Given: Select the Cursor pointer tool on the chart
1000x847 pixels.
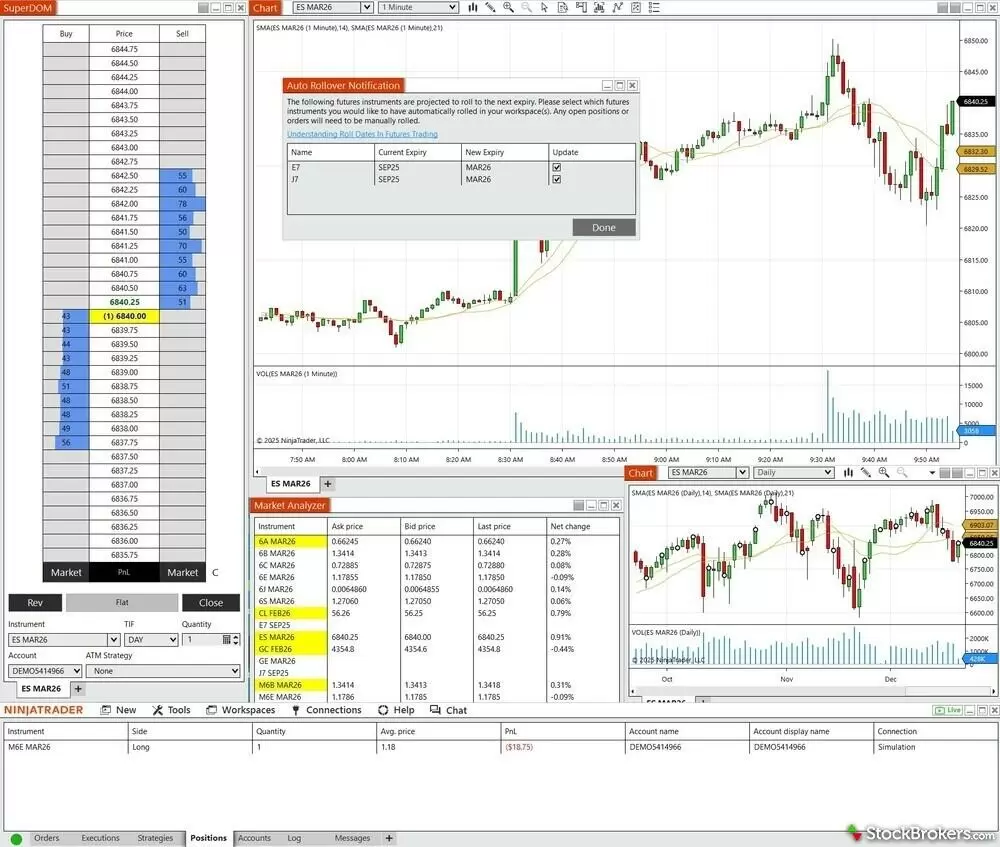Looking at the screenshot, I should (544, 7).
